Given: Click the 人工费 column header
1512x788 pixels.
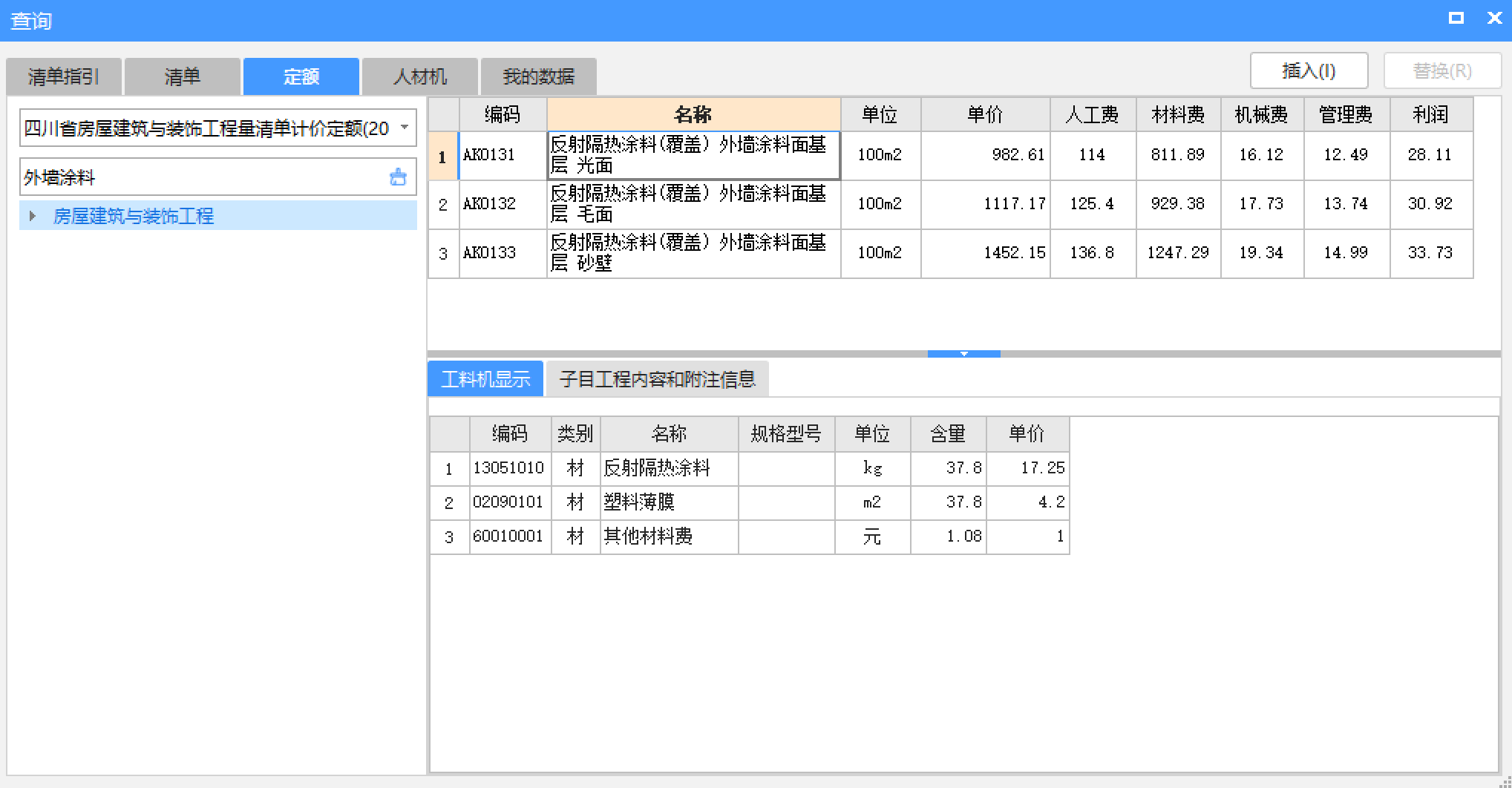Looking at the screenshot, I should [x=1093, y=114].
